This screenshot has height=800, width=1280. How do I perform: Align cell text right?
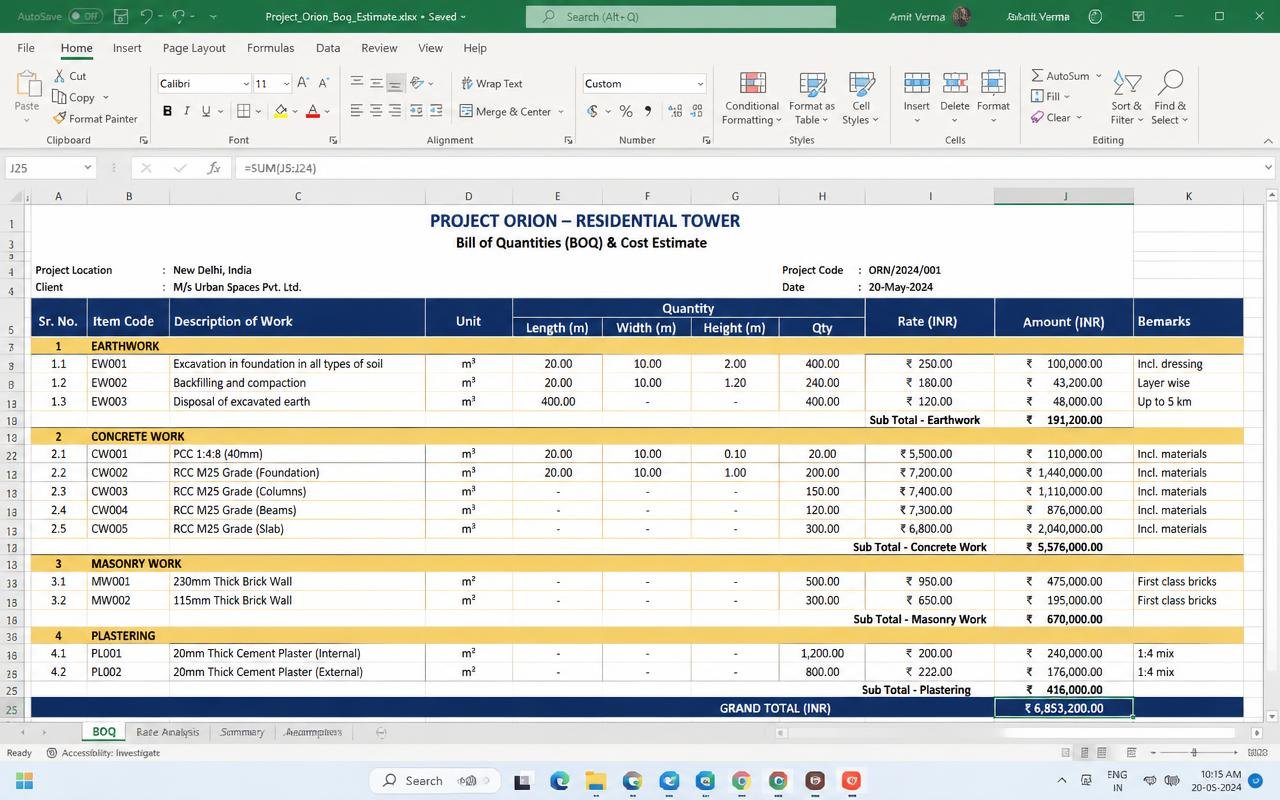tap(395, 111)
